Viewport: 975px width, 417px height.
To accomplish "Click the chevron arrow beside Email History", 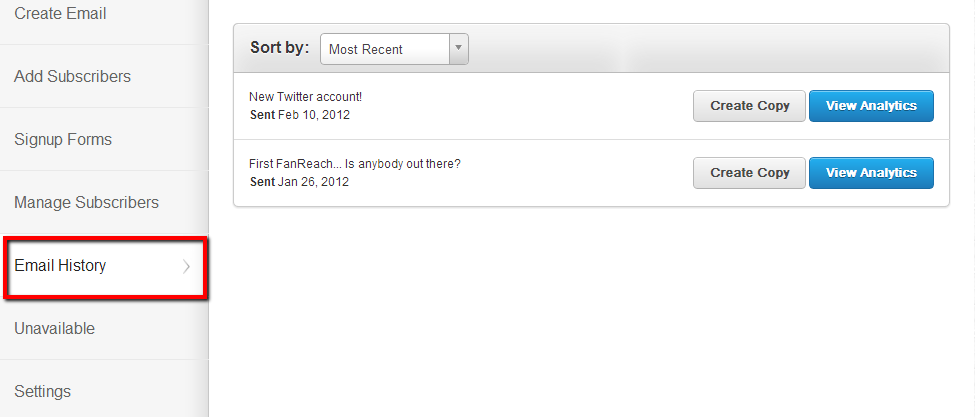I will click(x=187, y=267).
